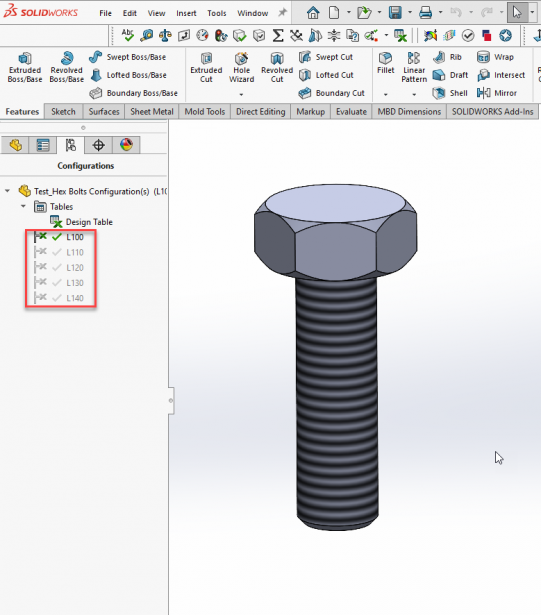Open the Linear Pattern dropdown arrow
Image resolution: width=541 pixels, height=615 pixels.
click(x=414, y=95)
